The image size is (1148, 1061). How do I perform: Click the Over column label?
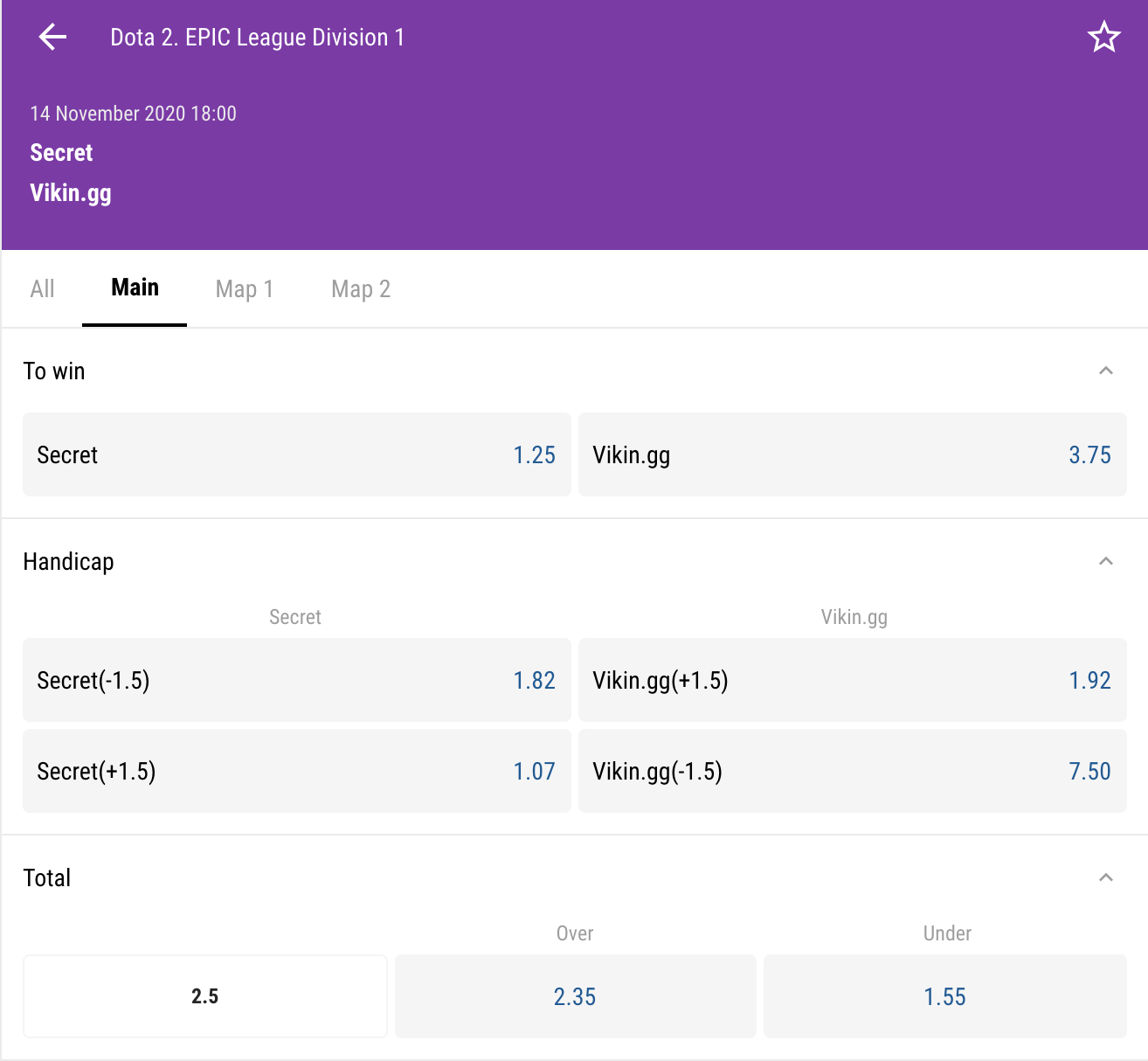(x=575, y=933)
